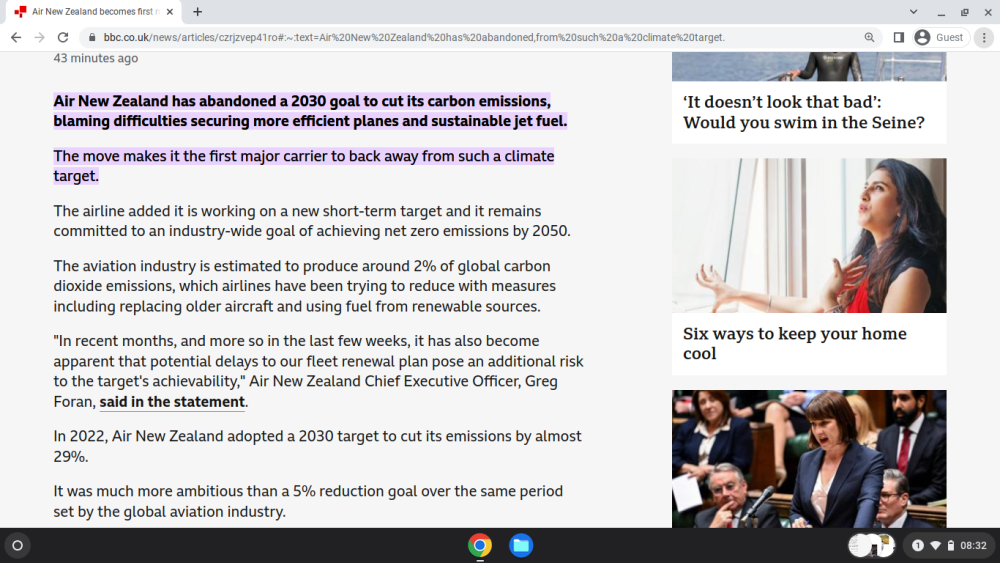Click the highlighted 'Air New Zealand has abandoned' paragraph
Screen dimensions: 1000x563
pos(310,111)
